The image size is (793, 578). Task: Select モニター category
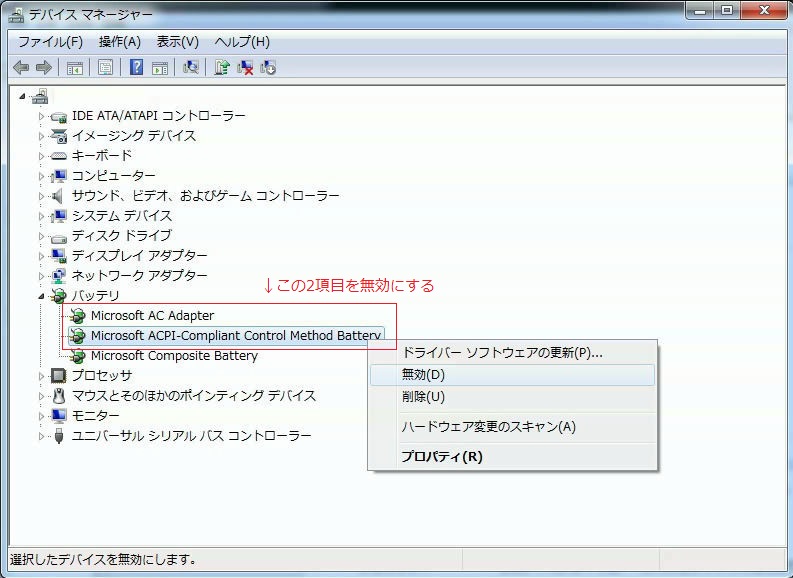point(96,415)
